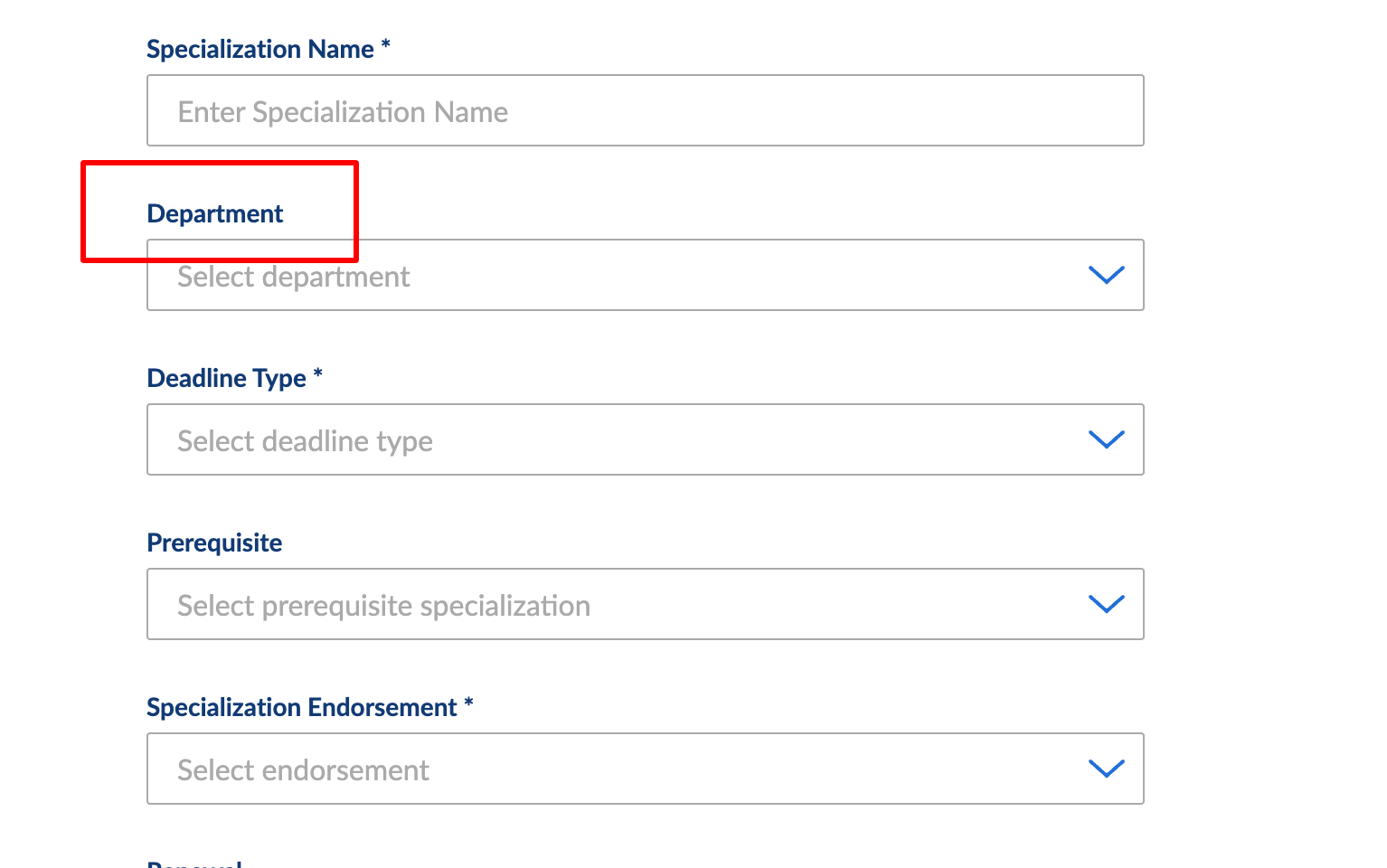
Task: Click the Prerequisite field label
Action: click(214, 543)
